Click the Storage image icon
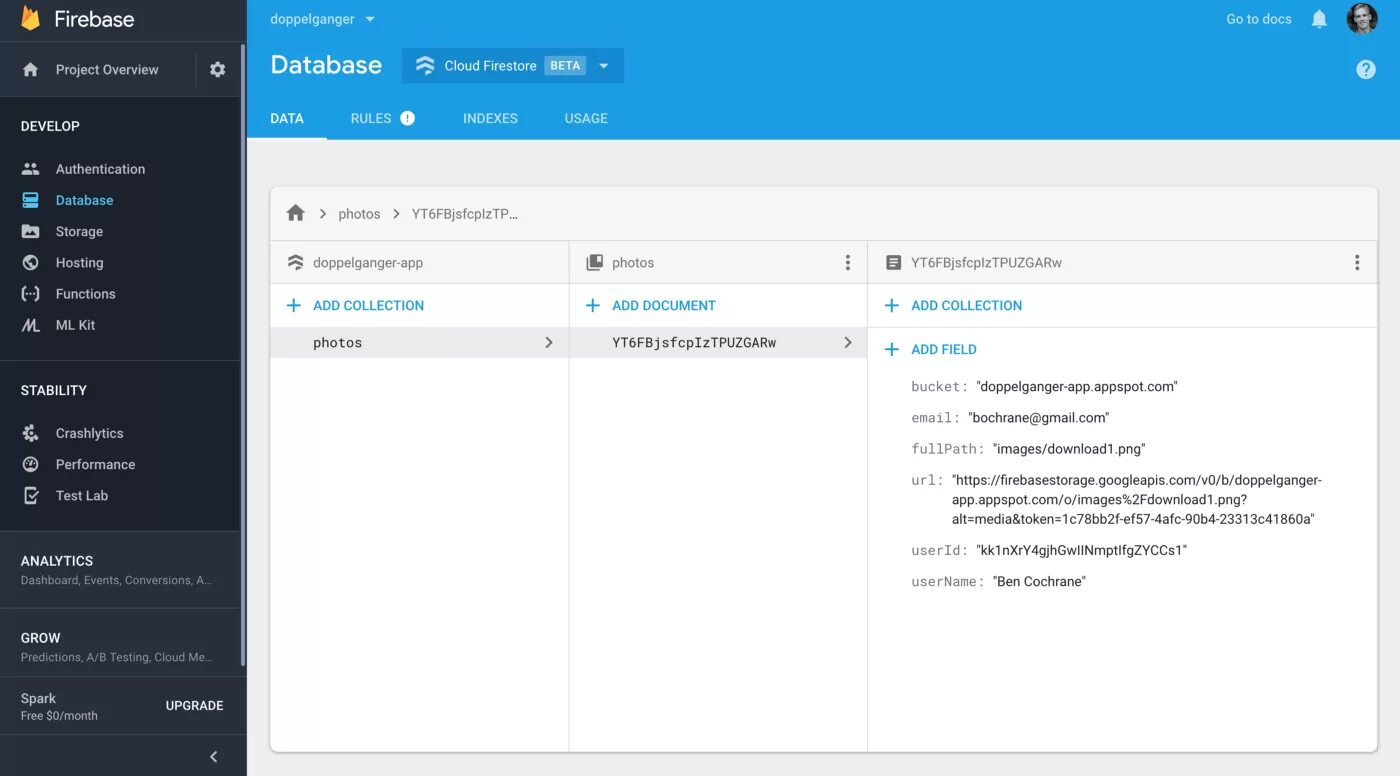The height and width of the screenshot is (776, 1400). coord(30,231)
